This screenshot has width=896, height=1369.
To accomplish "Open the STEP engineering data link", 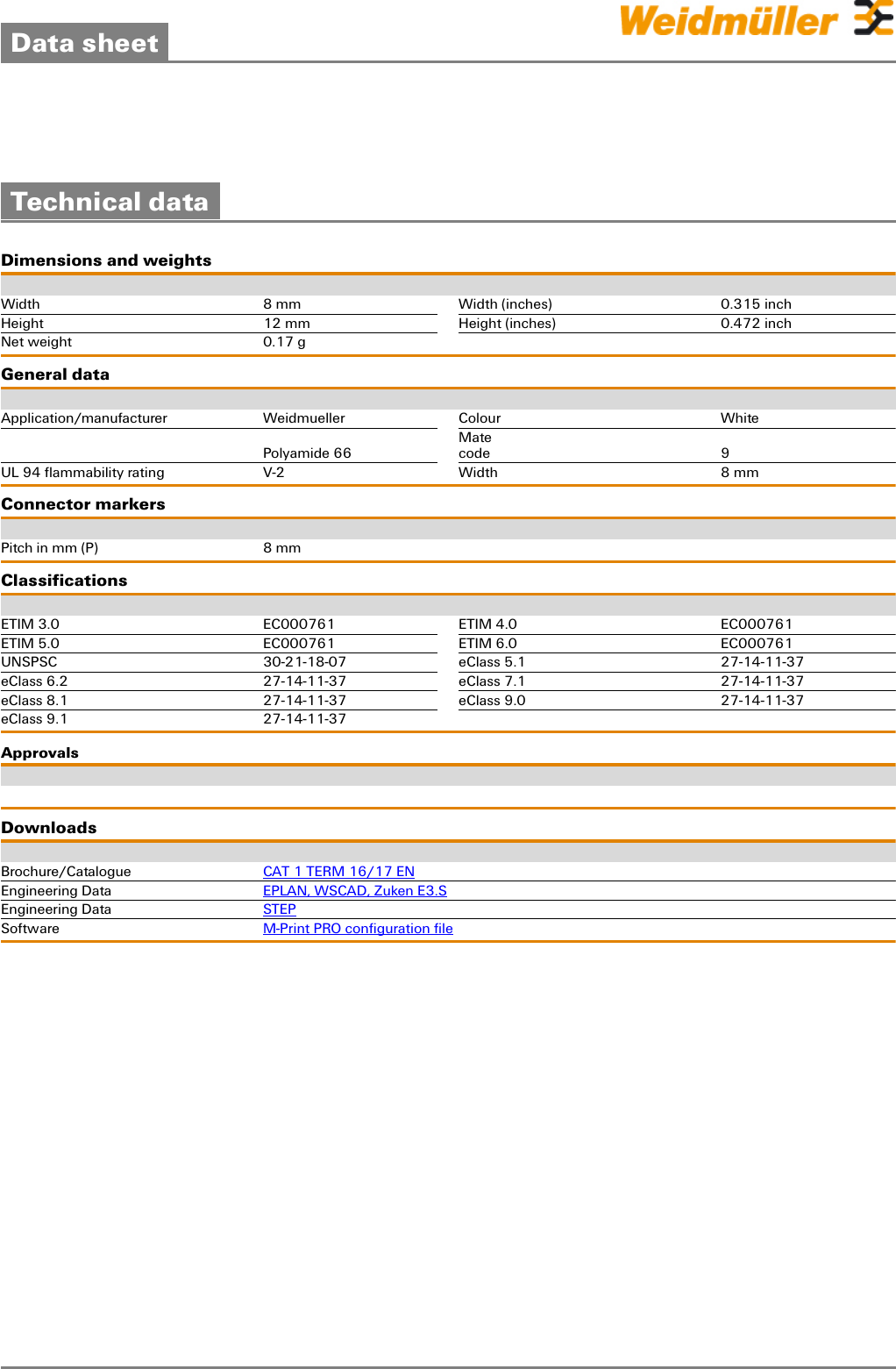I will point(279,909).
